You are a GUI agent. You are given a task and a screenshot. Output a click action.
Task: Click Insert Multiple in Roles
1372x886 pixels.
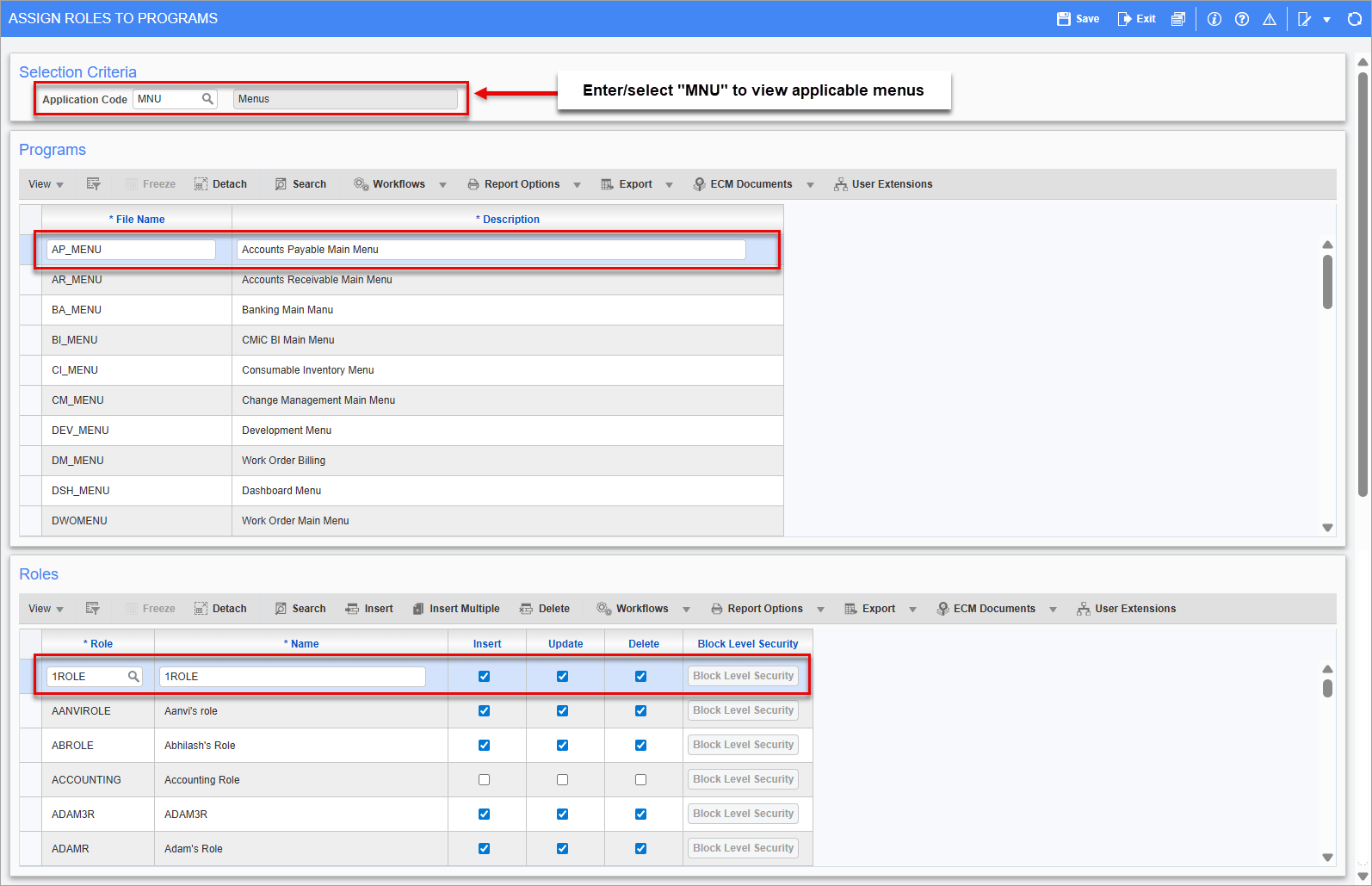pyautogui.click(x=456, y=609)
